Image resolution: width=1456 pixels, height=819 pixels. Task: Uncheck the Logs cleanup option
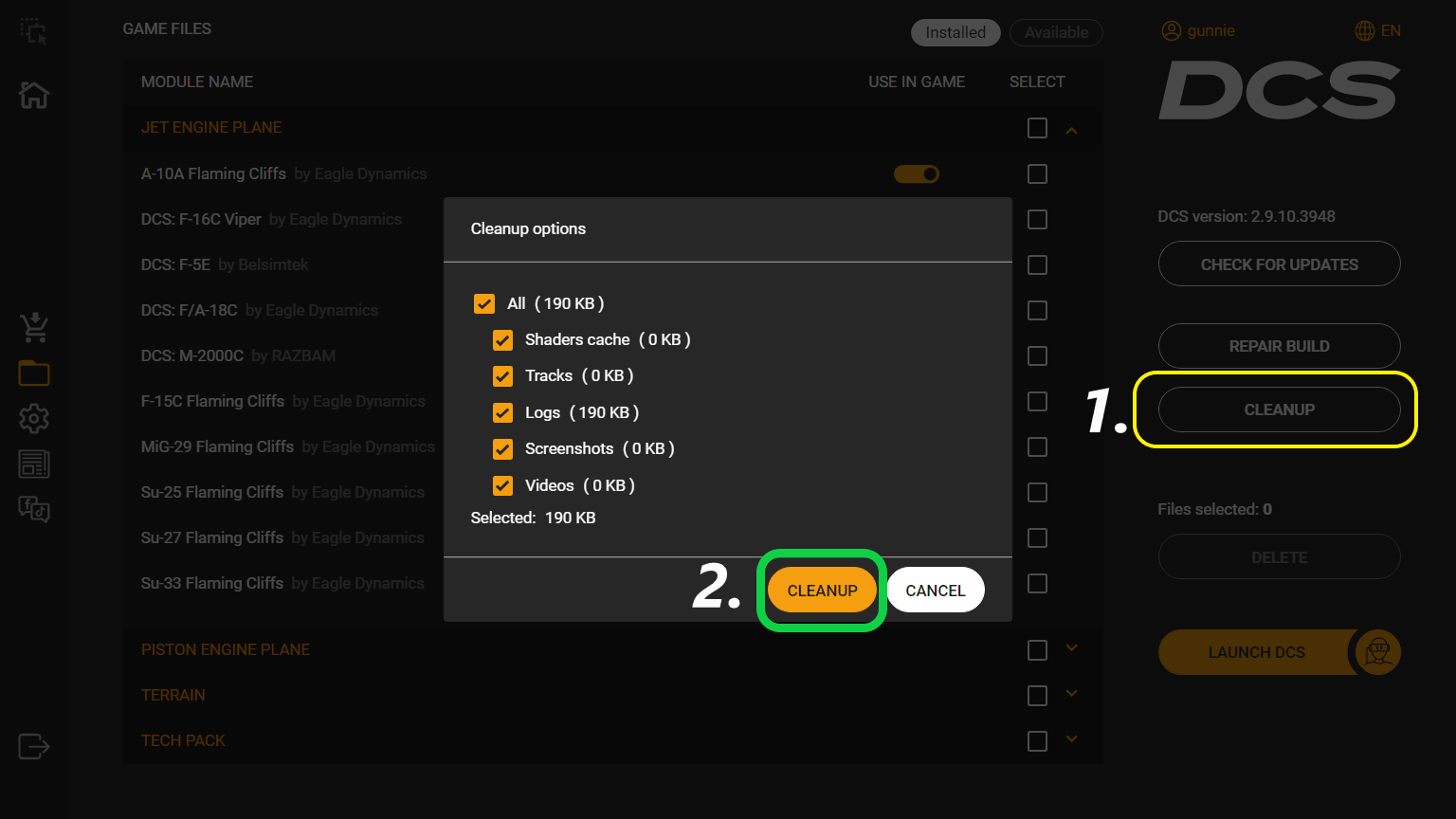502,412
